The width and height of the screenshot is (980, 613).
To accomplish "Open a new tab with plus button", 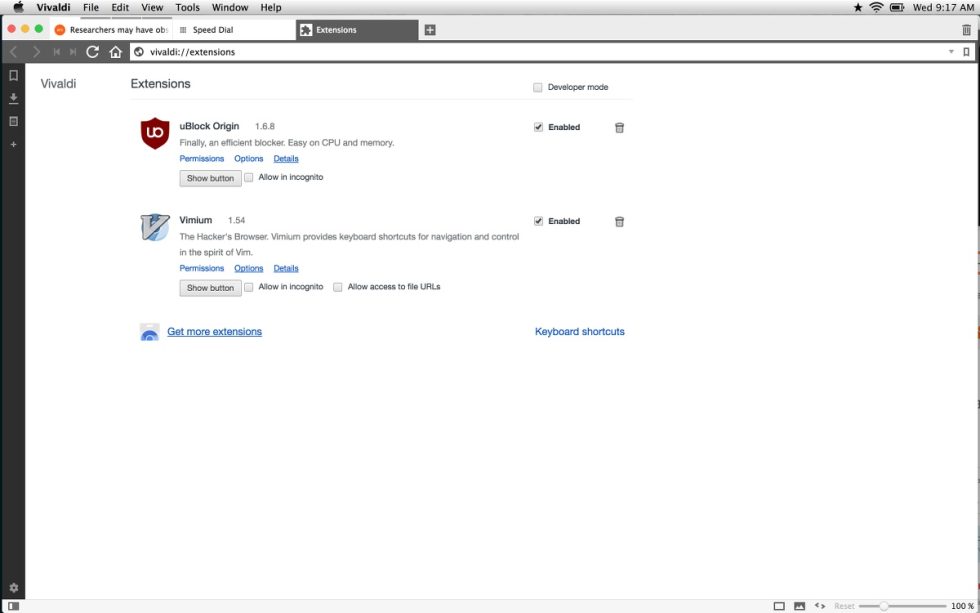I will point(430,30).
